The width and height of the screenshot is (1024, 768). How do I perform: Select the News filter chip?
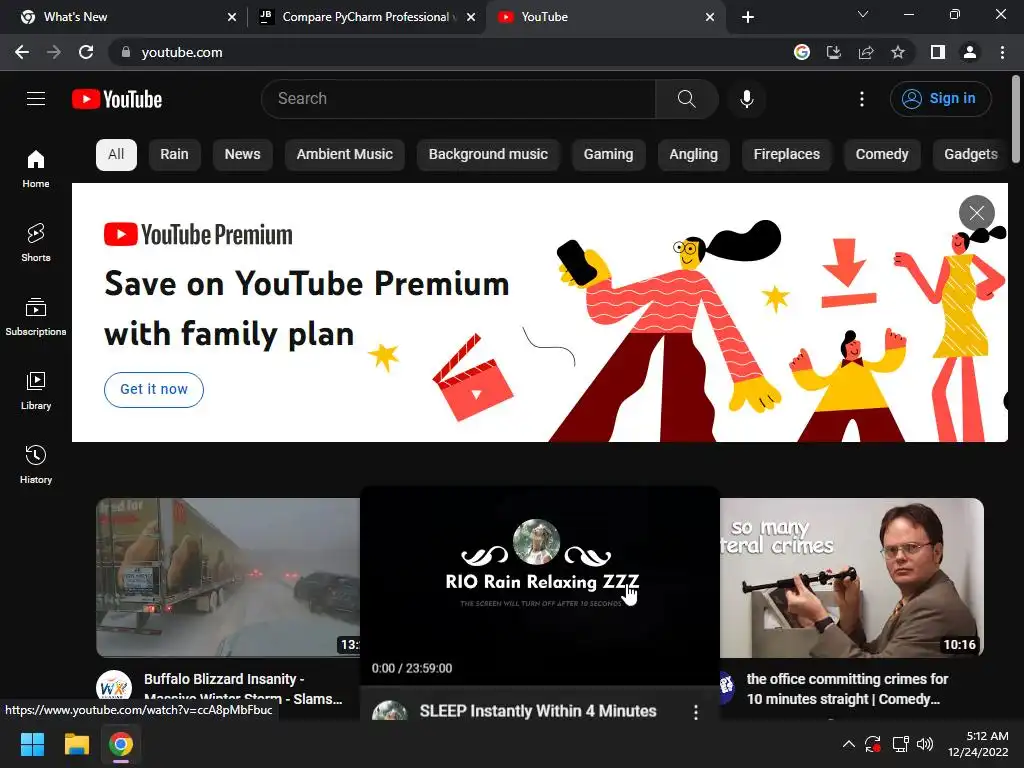tap(242, 155)
